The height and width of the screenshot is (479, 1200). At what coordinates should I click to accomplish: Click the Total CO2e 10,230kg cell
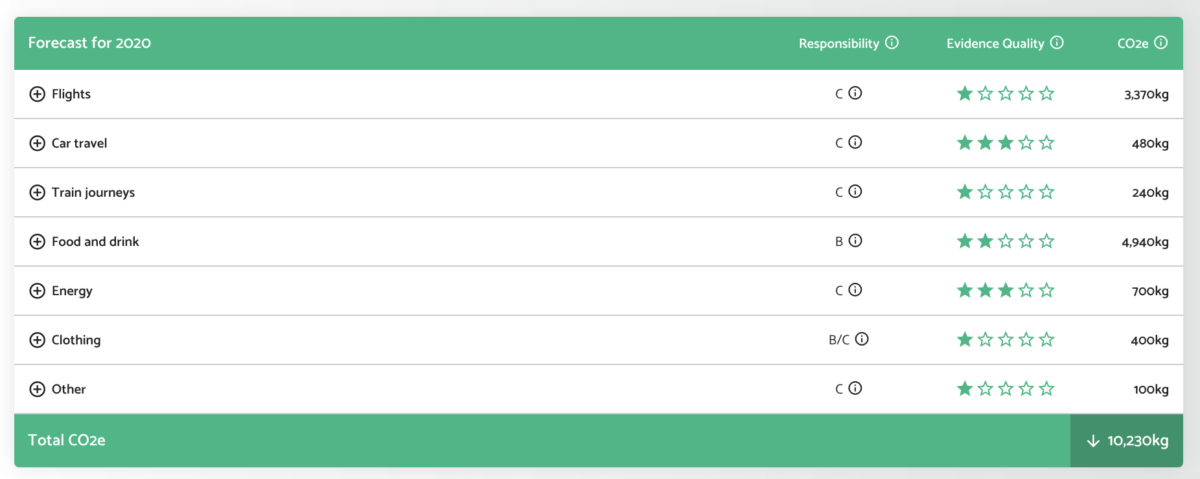click(1127, 441)
